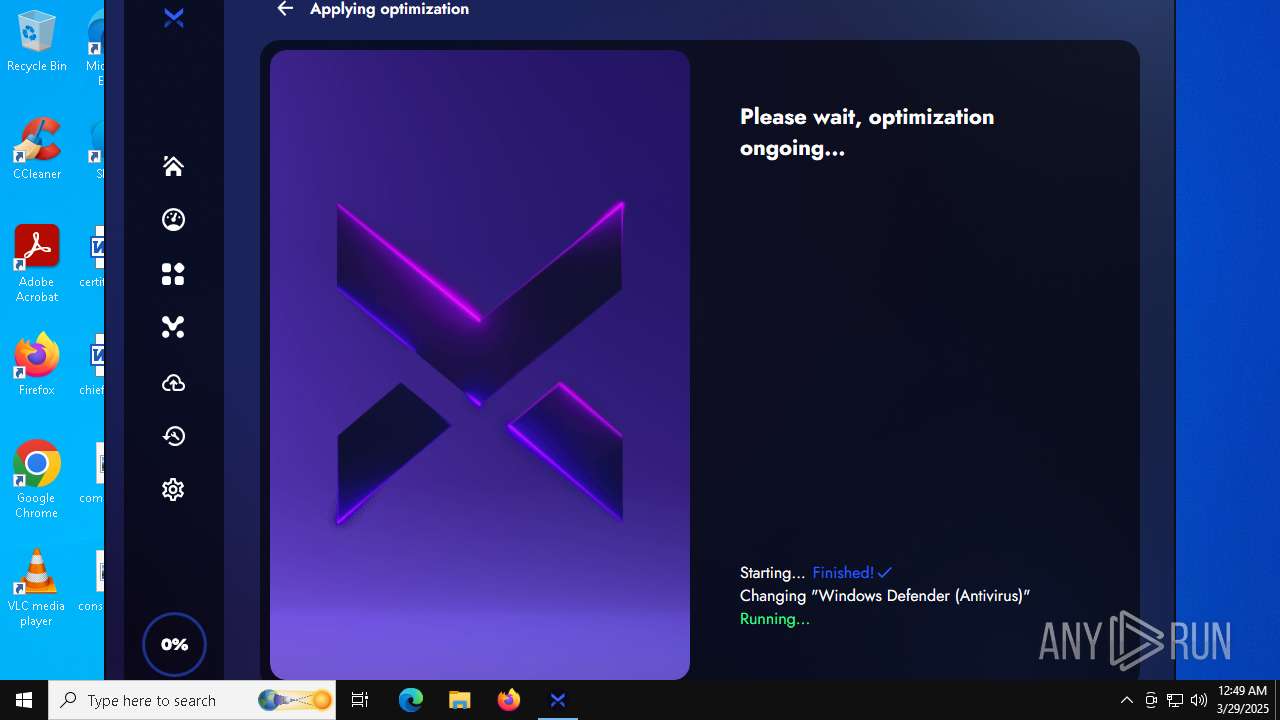
Task: Open the network tray icon
Action: click(x=1175, y=700)
